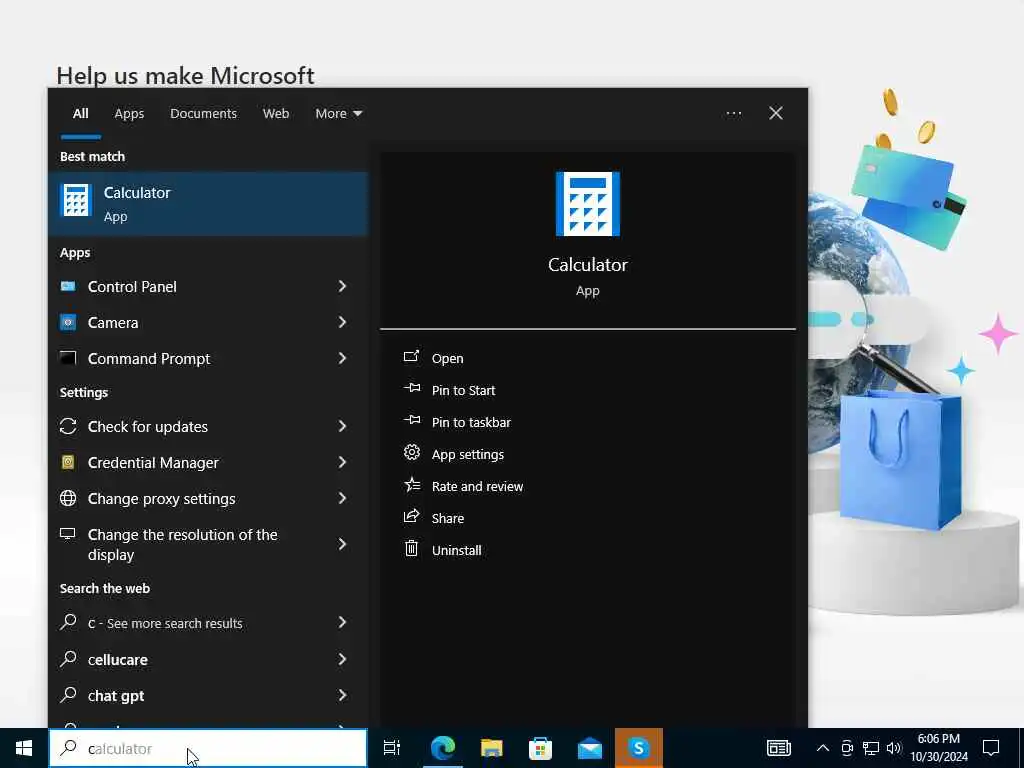Click the large Calculator icon in preview pane
1024x768 pixels.
[x=587, y=204]
